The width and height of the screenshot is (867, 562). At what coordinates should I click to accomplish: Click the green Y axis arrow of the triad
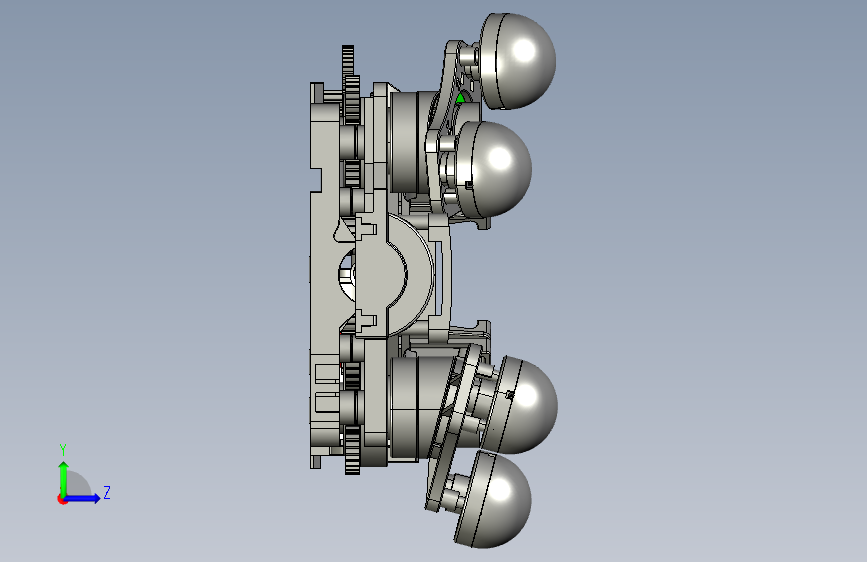coord(64,478)
